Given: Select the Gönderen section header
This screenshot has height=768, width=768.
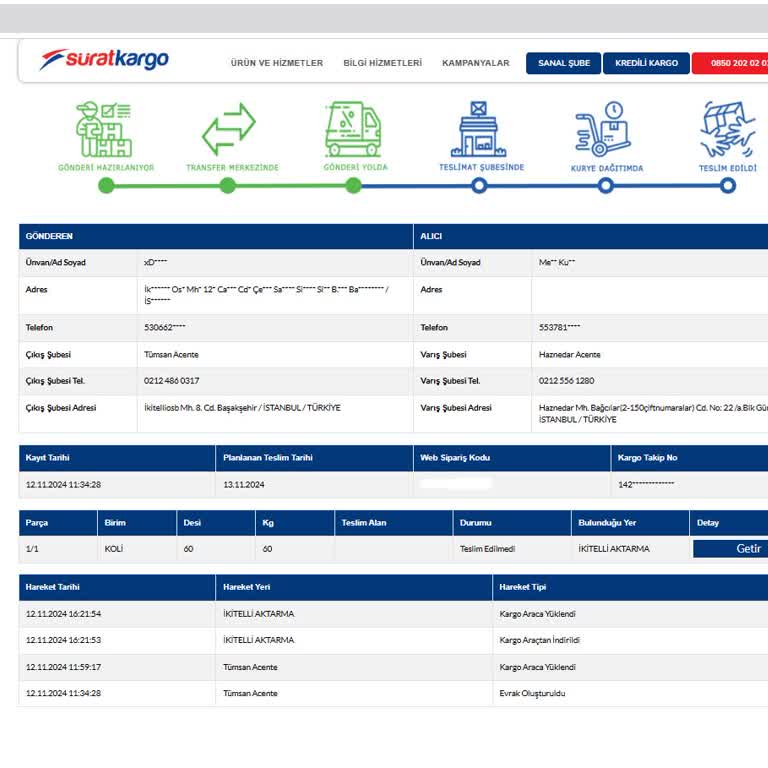Looking at the screenshot, I should click(216, 236).
